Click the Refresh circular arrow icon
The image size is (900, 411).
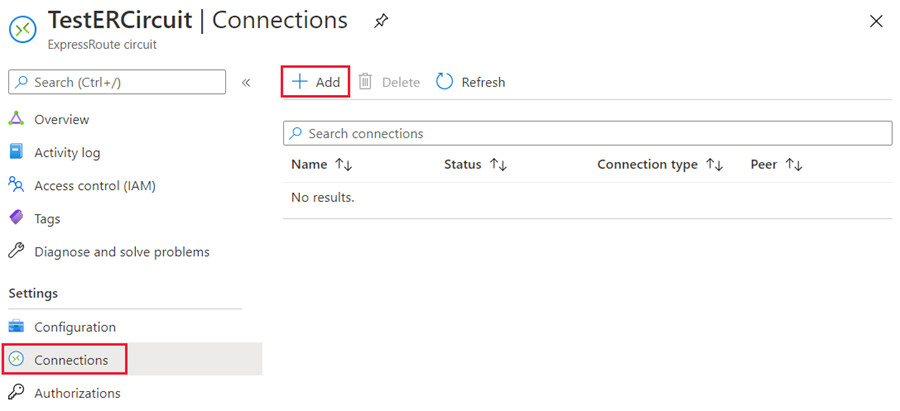[x=445, y=82]
